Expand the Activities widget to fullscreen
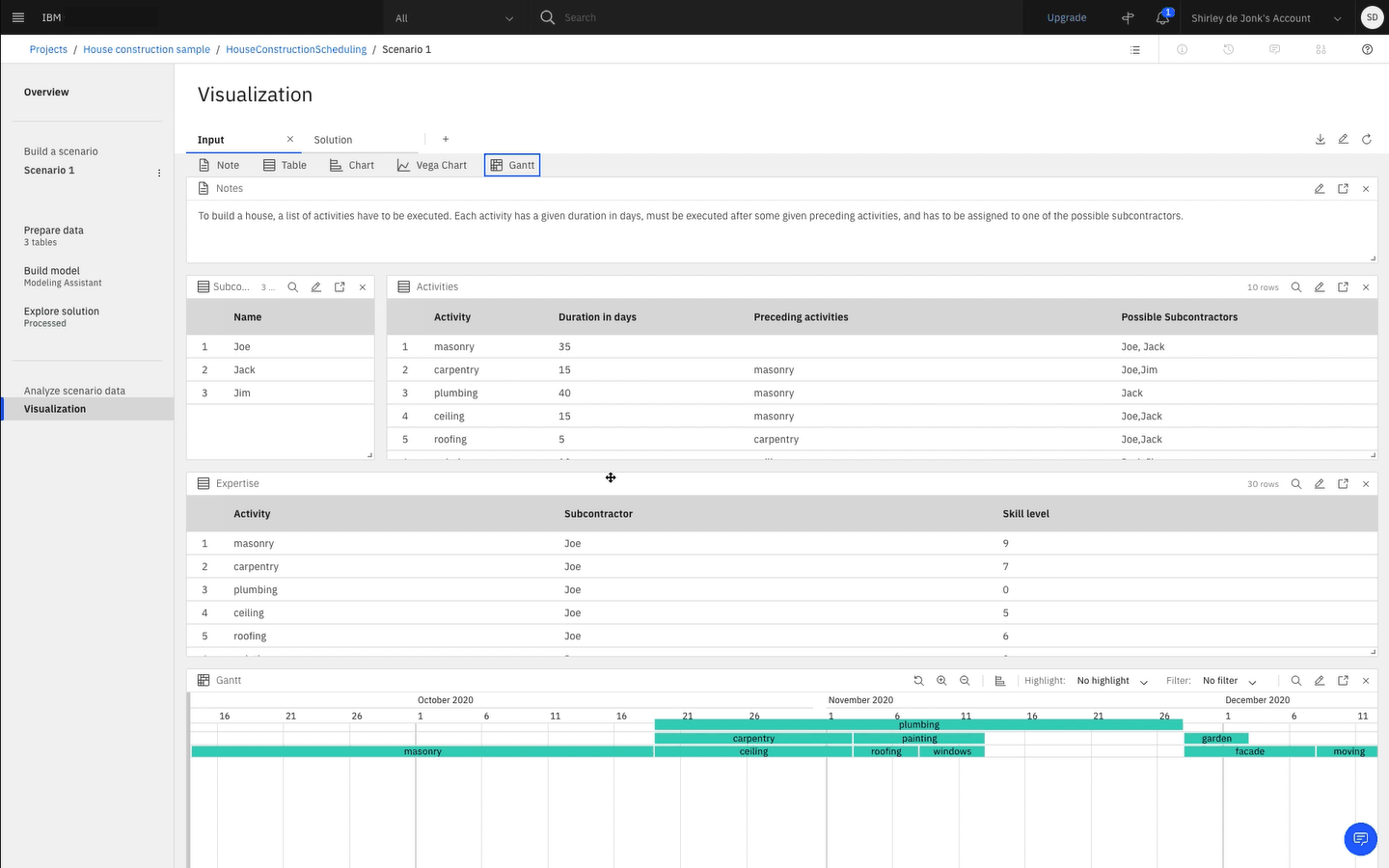The height and width of the screenshot is (868, 1389). coord(1343,287)
